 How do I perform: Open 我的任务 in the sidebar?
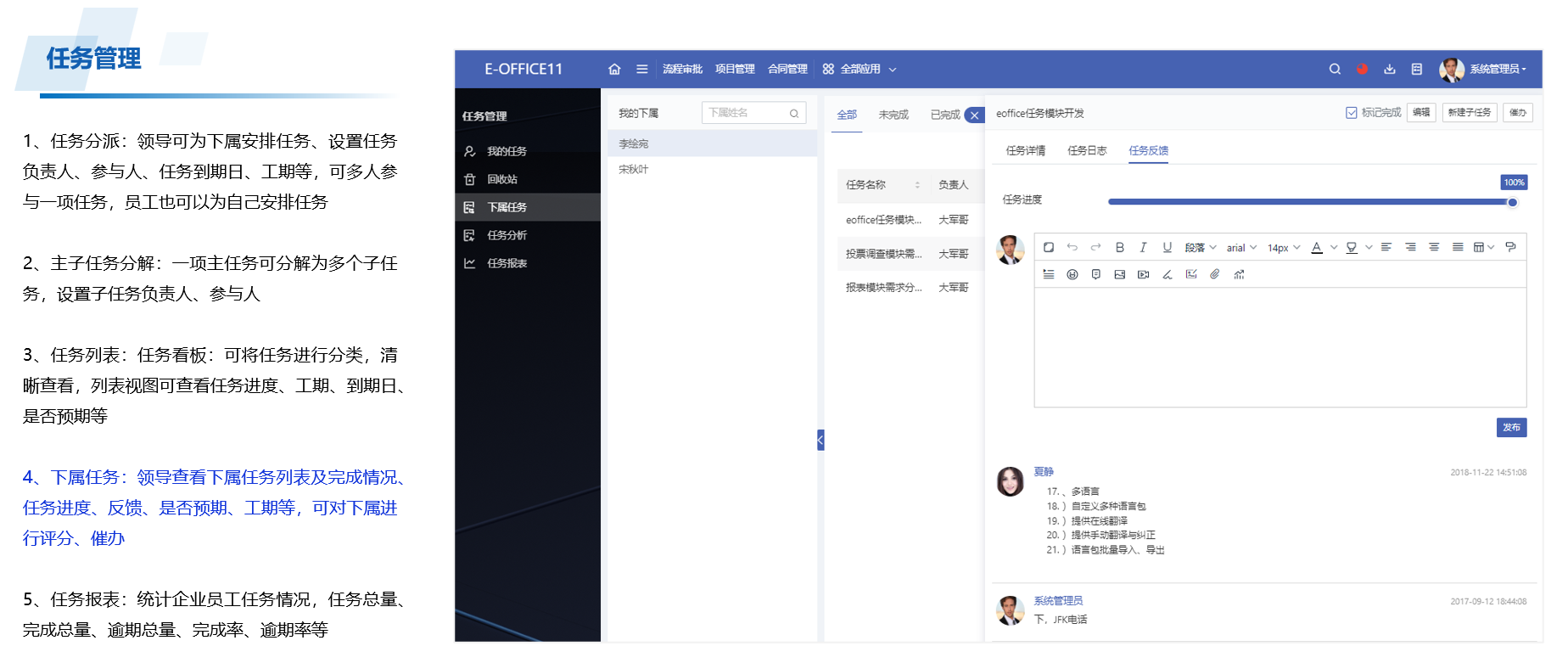coord(528,151)
